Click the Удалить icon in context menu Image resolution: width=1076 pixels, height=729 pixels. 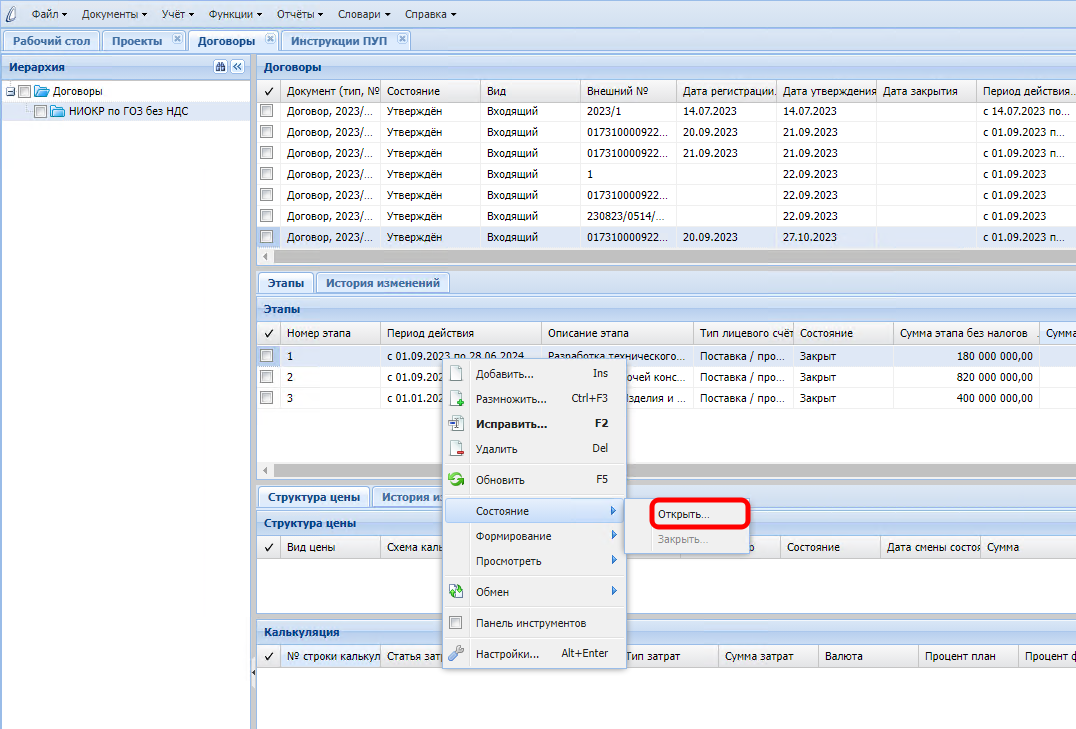456,449
